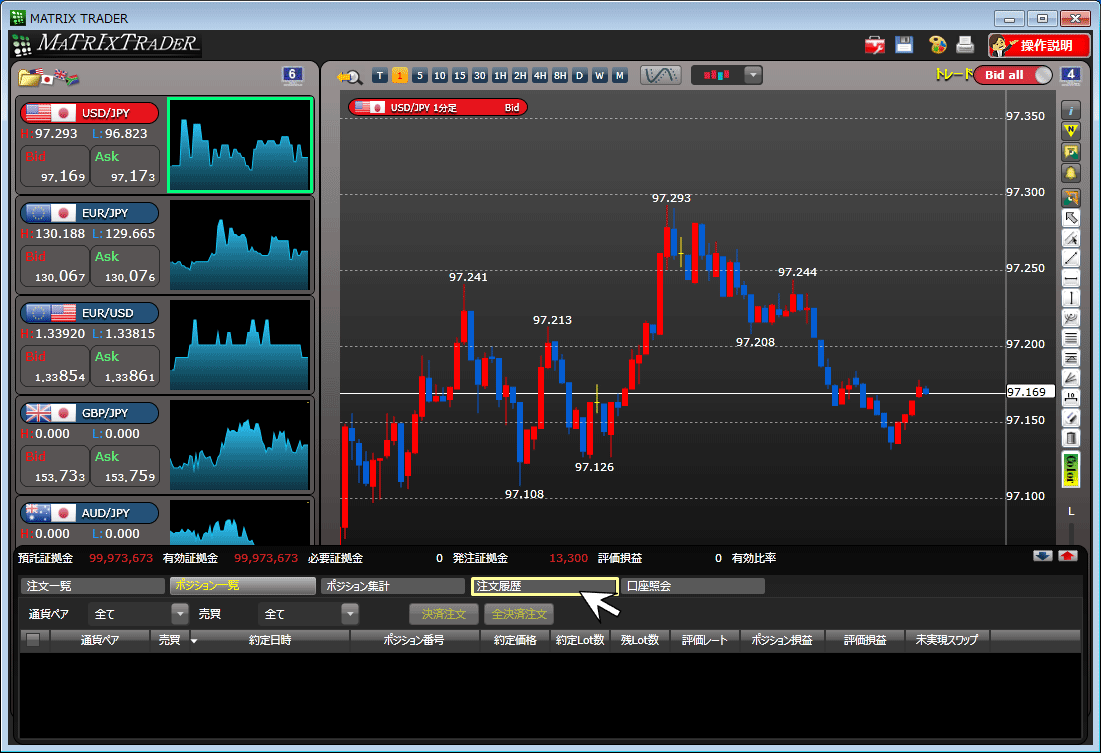This screenshot has width=1101, height=753.
Task: Click the printer icon in header
Action: [965, 45]
